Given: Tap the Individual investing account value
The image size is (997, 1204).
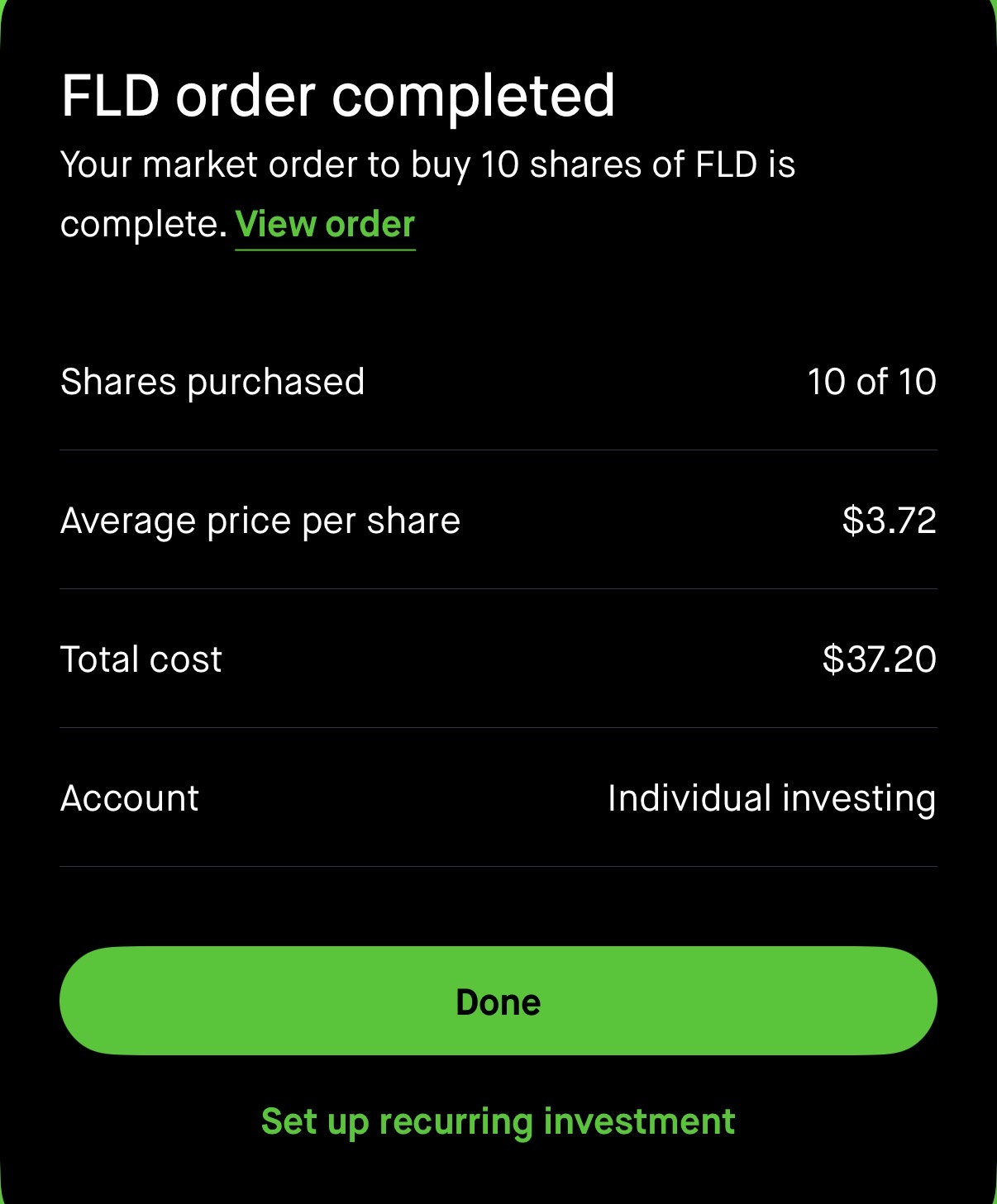Looking at the screenshot, I should point(771,798).
